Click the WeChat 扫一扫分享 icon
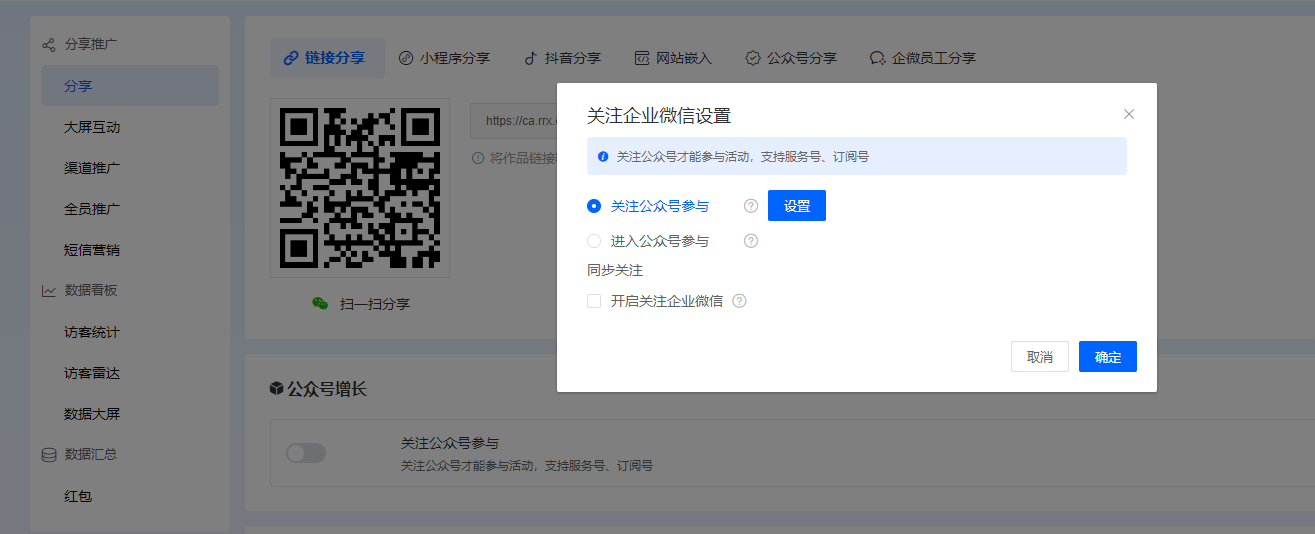 (320, 304)
